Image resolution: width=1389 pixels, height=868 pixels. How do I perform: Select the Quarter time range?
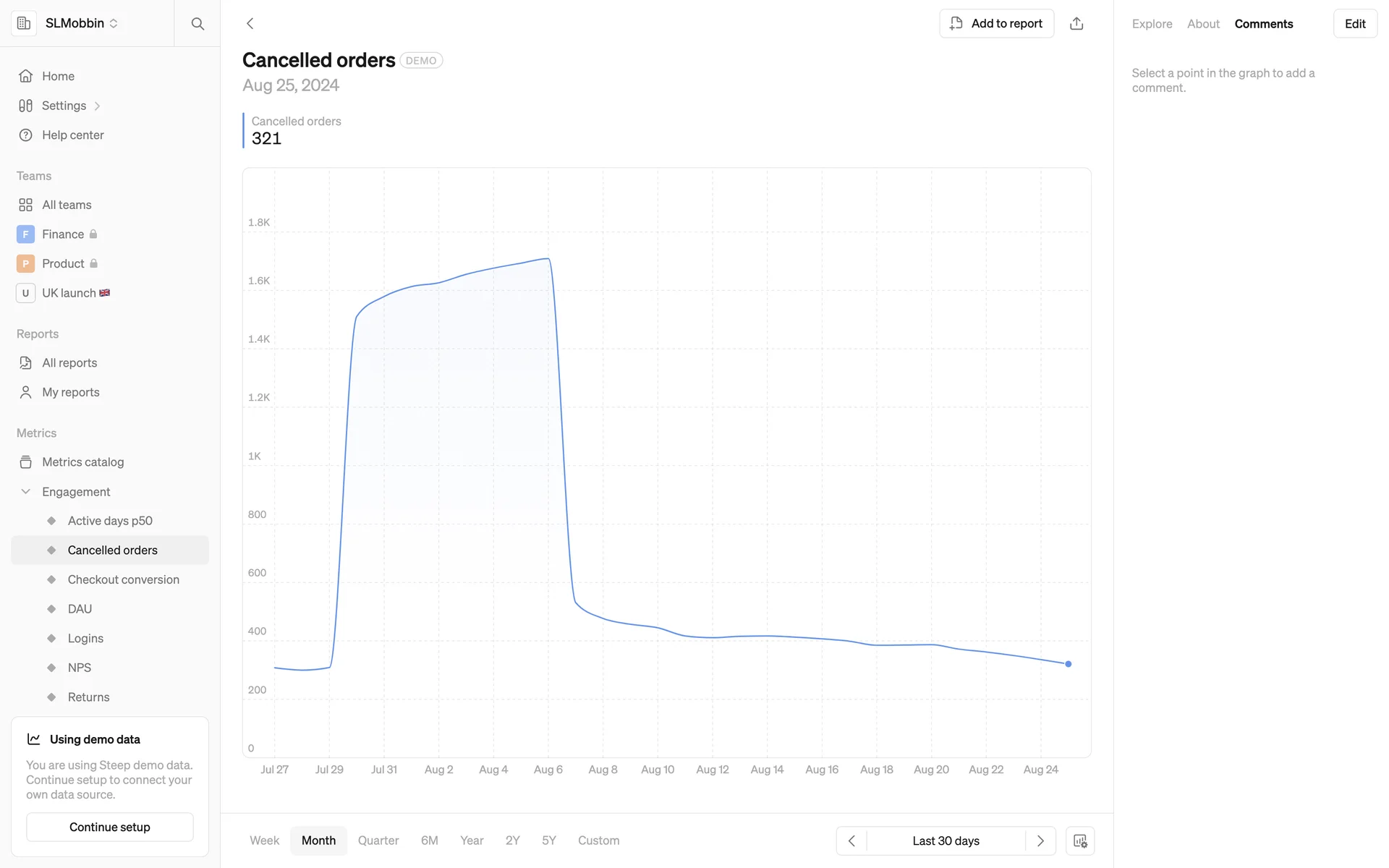(378, 841)
